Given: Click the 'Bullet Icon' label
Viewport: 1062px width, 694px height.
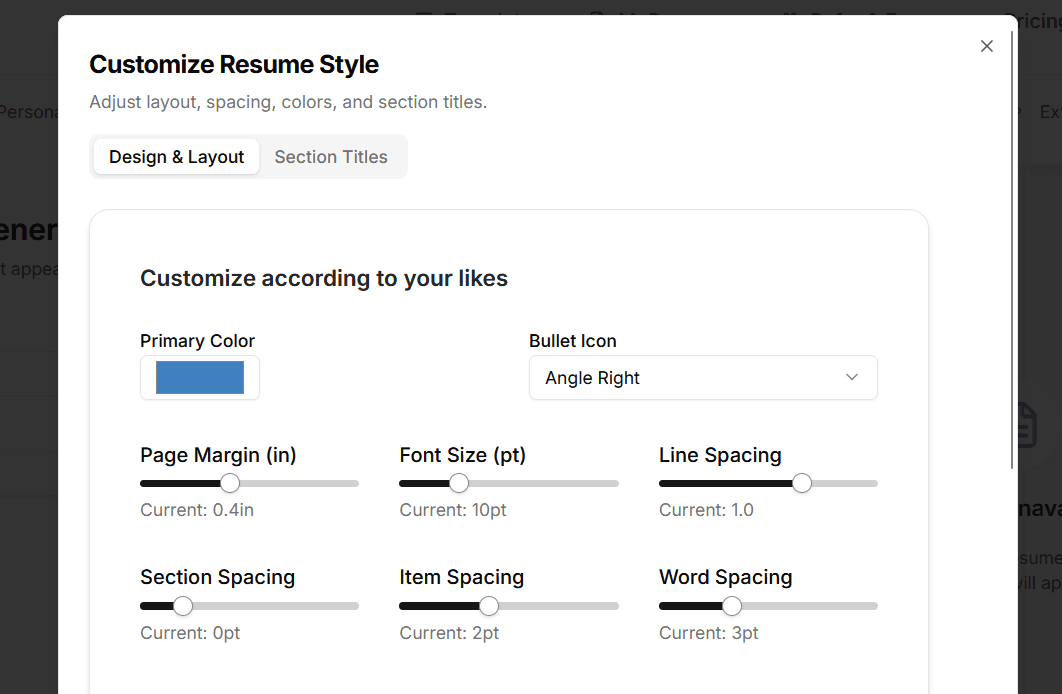Looking at the screenshot, I should [572, 341].
